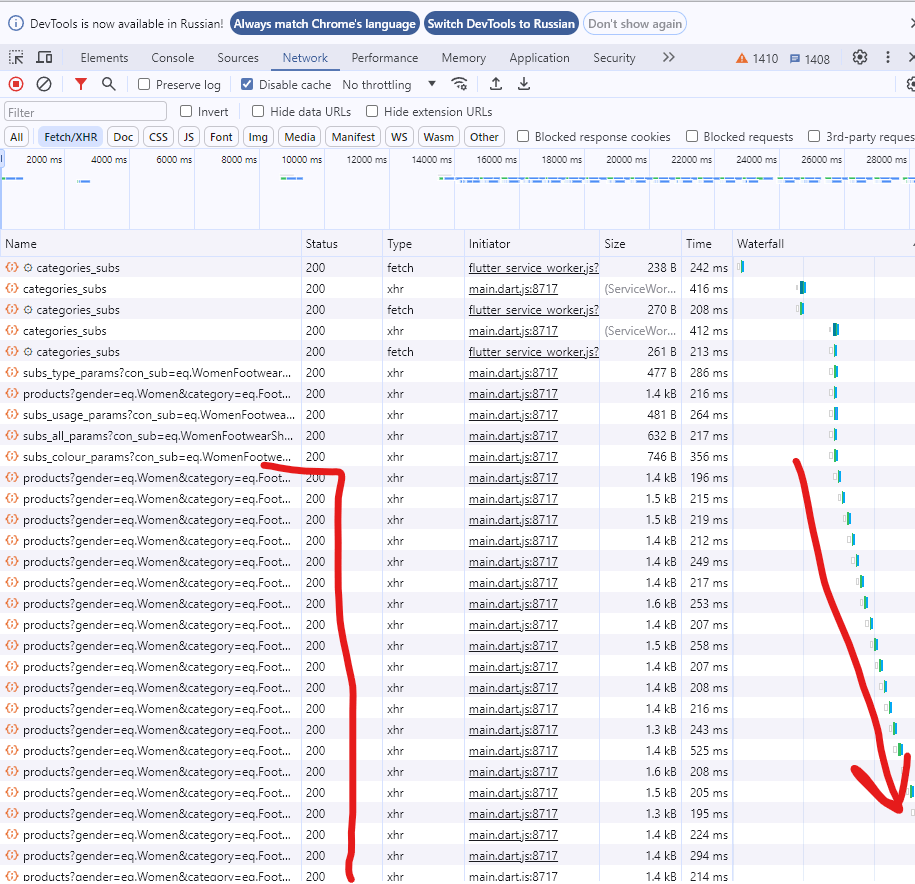Image resolution: width=915 pixels, height=884 pixels.
Task: Toggle the red filter funnel icon
Action: coord(81,85)
